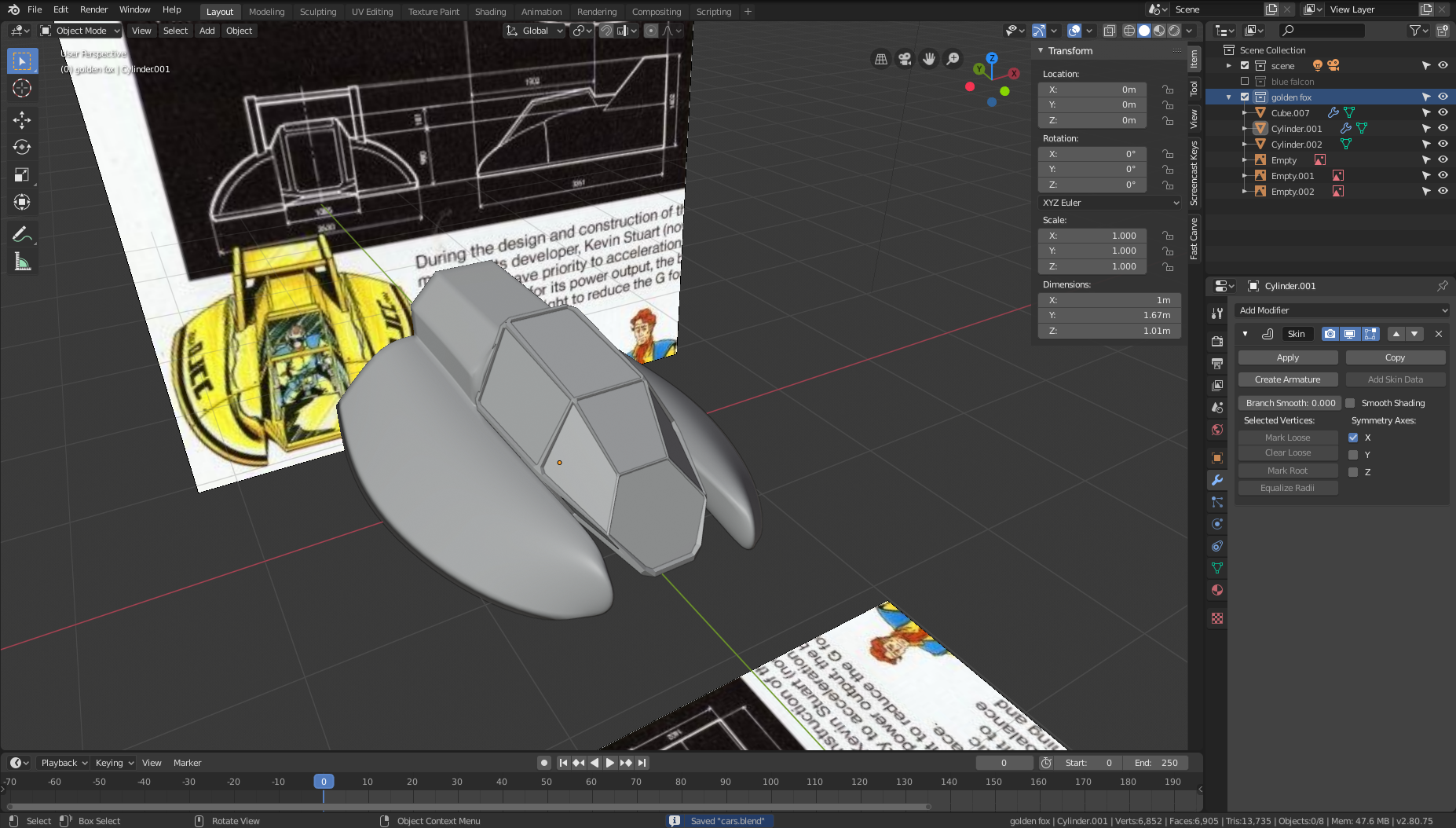The width and height of the screenshot is (1456, 828).
Task: Click the Branch Smooth slider field
Action: 1290,403
